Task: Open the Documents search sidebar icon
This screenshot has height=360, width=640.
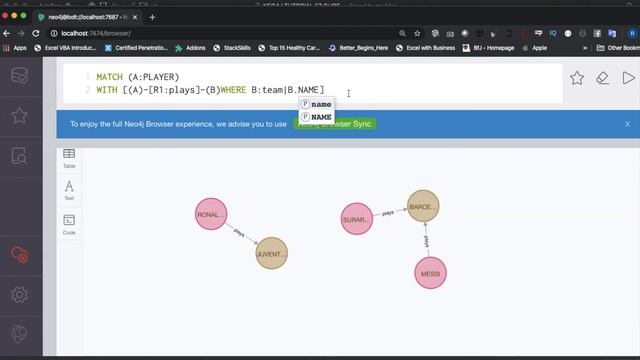Action: (20, 156)
